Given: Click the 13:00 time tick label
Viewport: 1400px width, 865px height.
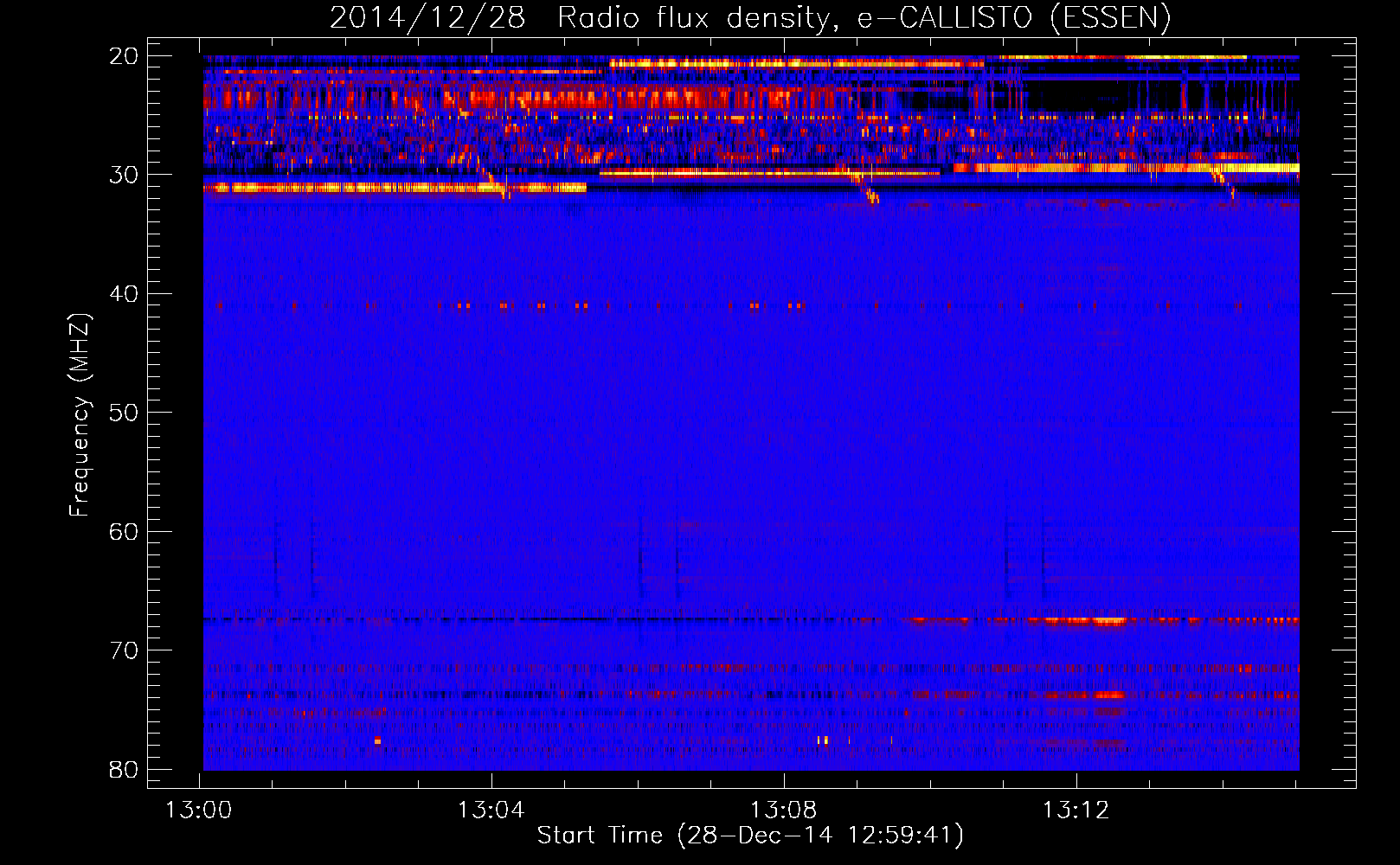Looking at the screenshot, I should tap(199, 811).
